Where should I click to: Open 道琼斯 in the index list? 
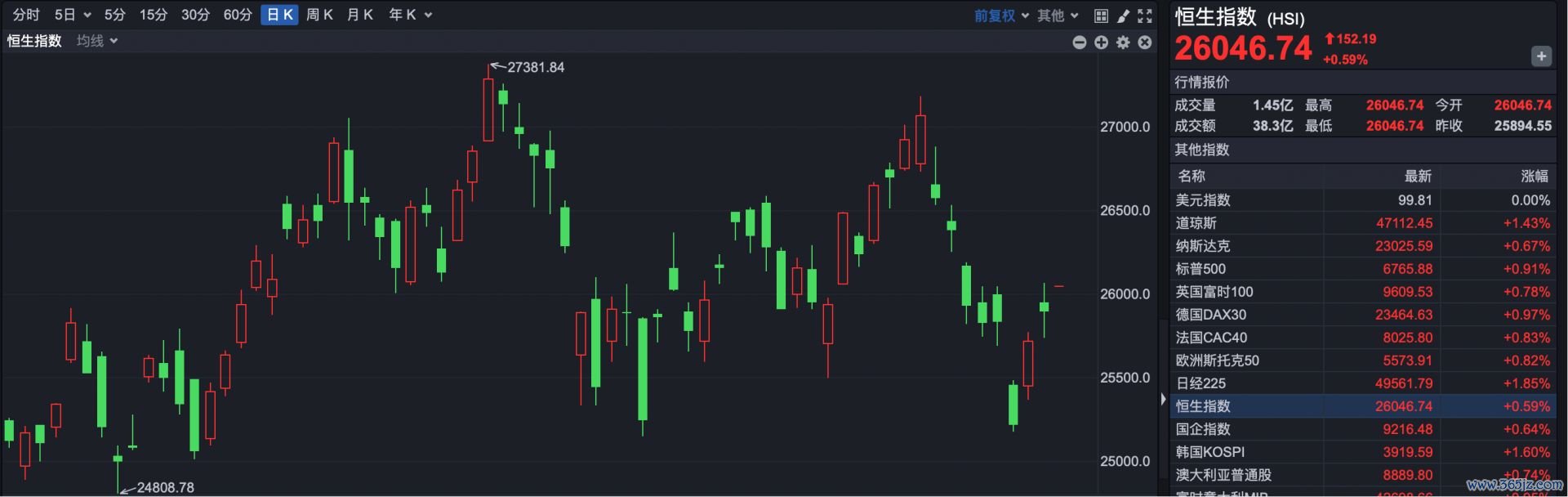click(1196, 223)
